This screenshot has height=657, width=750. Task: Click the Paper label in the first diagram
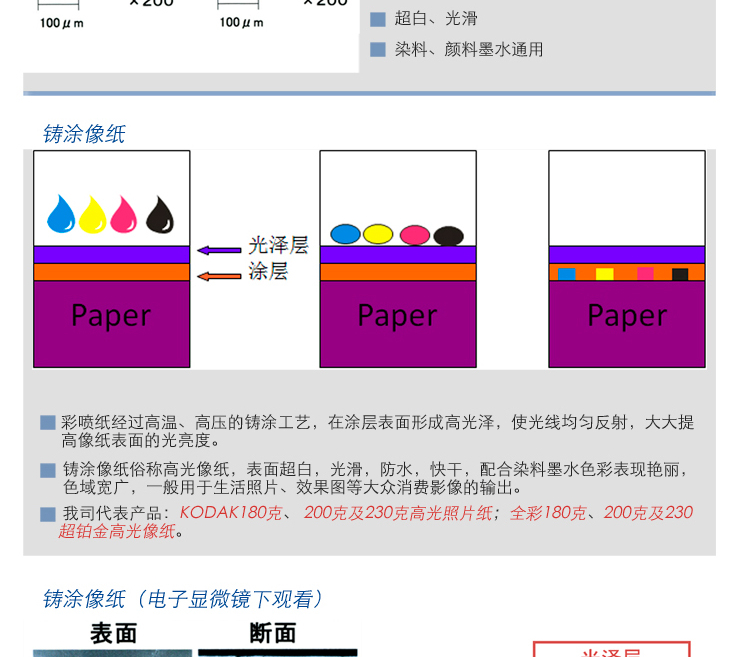click(x=111, y=316)
